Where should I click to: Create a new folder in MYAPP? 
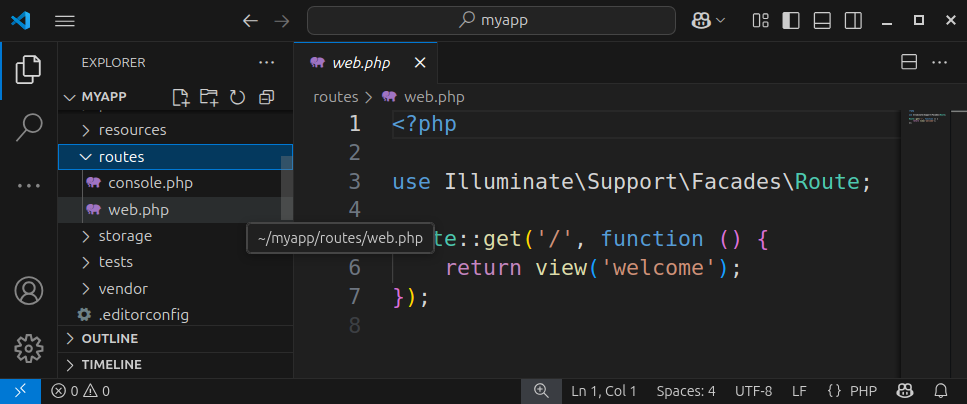pyautogui.click(x=209, y=97)
